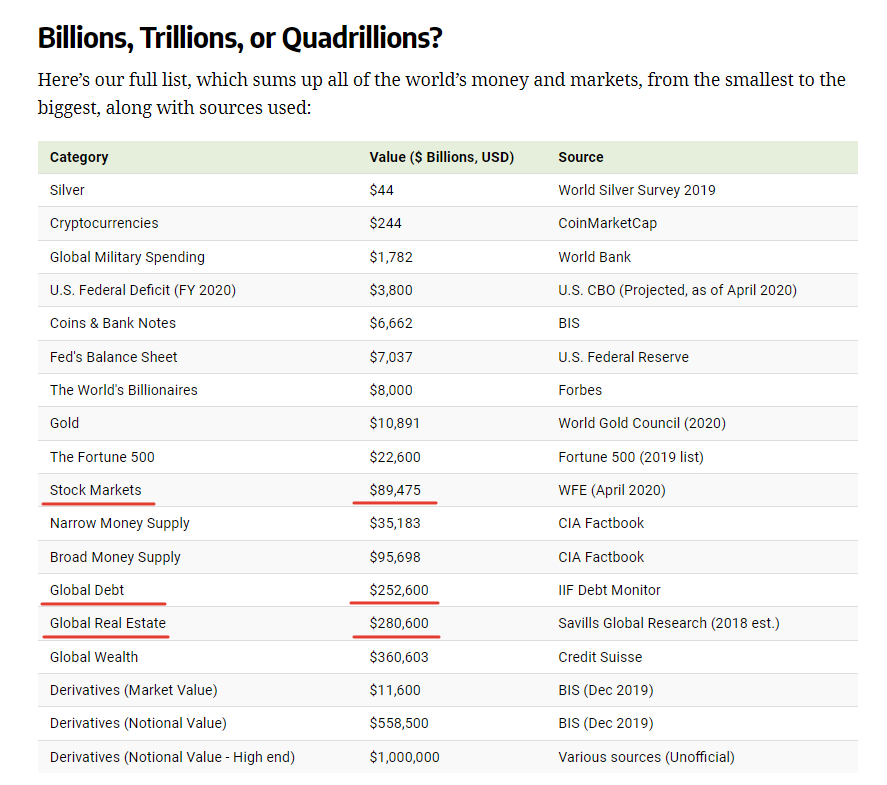Viewport: 887px width, 785px height.
Task: Click the Narrow Money Supply row label
Action: 119,523
